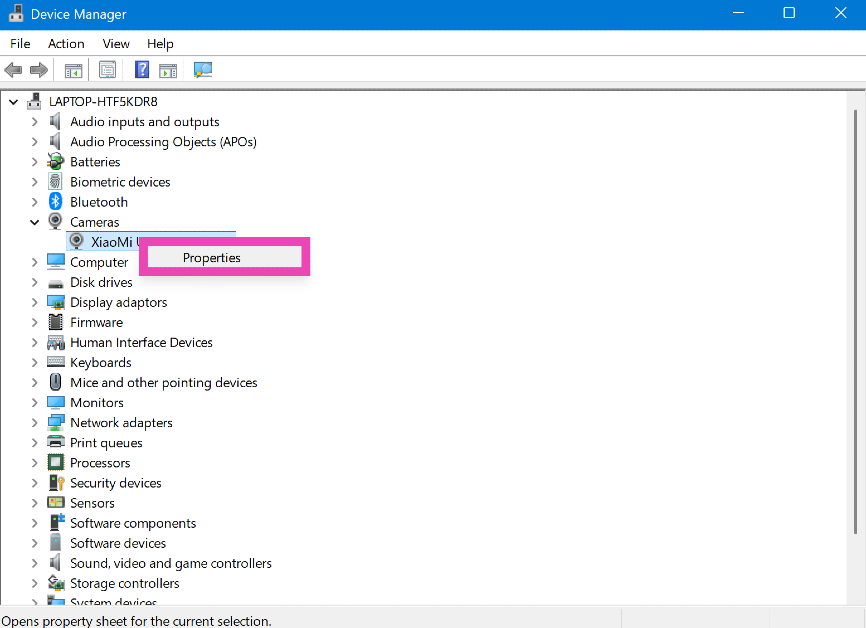866x628 pixels.
Task: Select the Display adaptors tree item
Action: point(118,302)
